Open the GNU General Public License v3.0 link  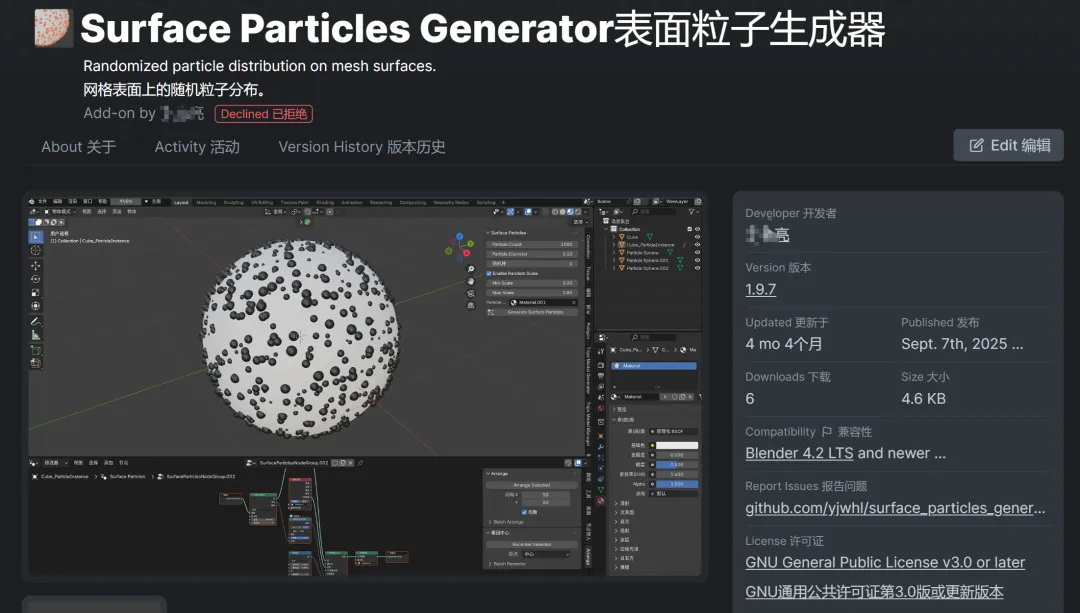[x=885, y=563]
